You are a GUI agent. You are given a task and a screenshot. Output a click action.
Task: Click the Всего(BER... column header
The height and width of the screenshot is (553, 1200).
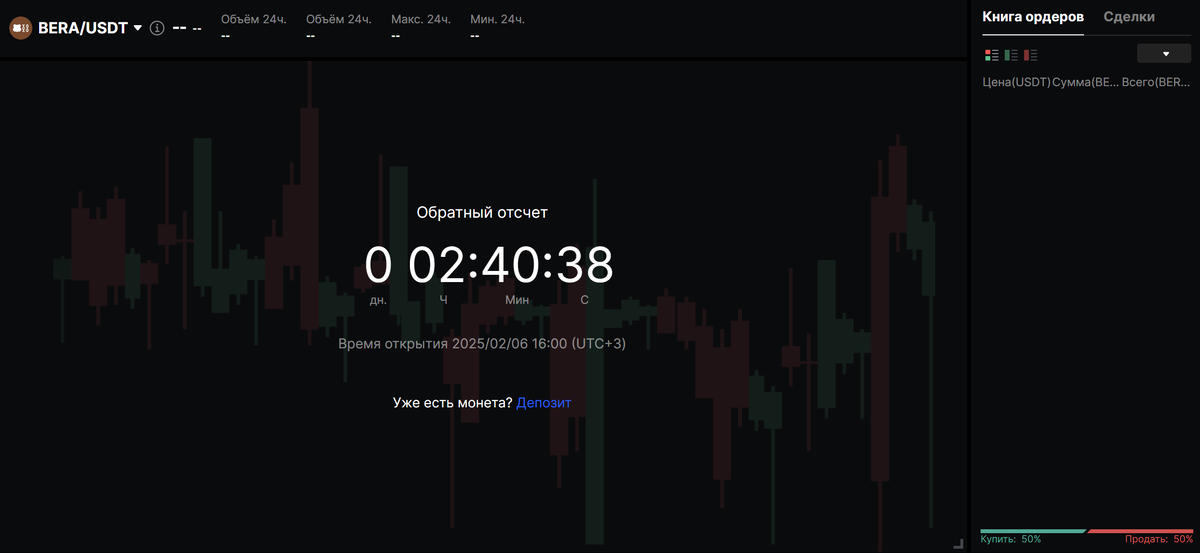pyautogui.click(x=1156, y=82)
